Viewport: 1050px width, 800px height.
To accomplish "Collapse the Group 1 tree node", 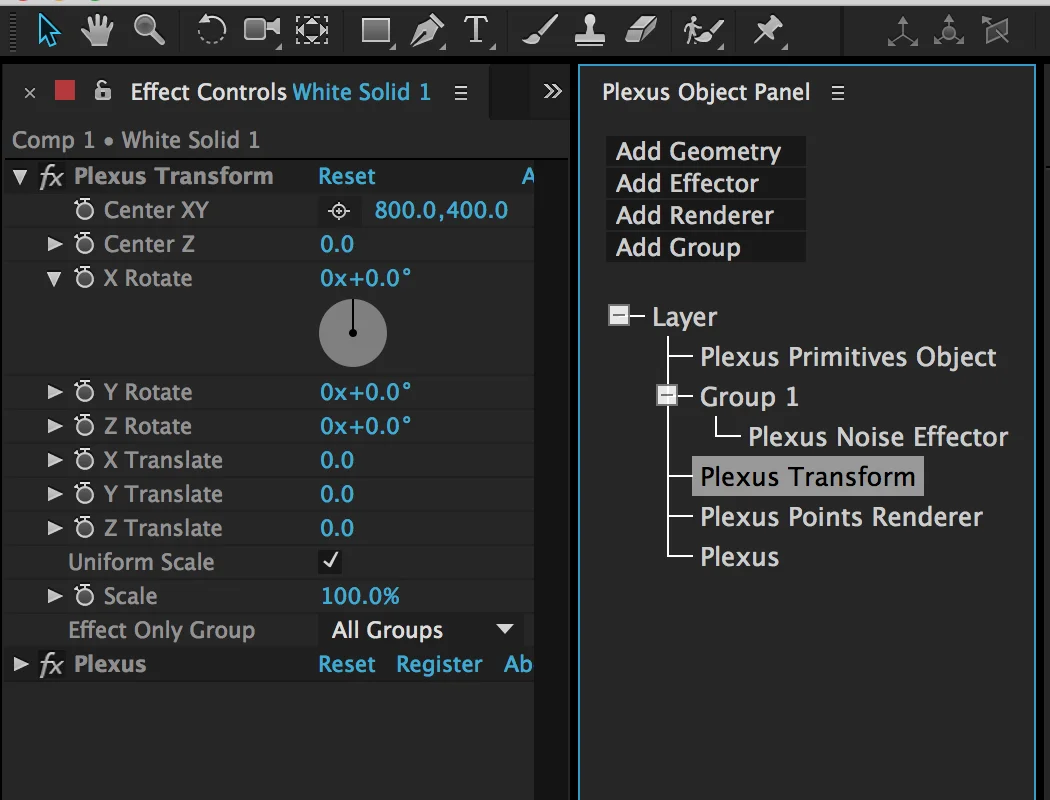I will pos(667,397).
